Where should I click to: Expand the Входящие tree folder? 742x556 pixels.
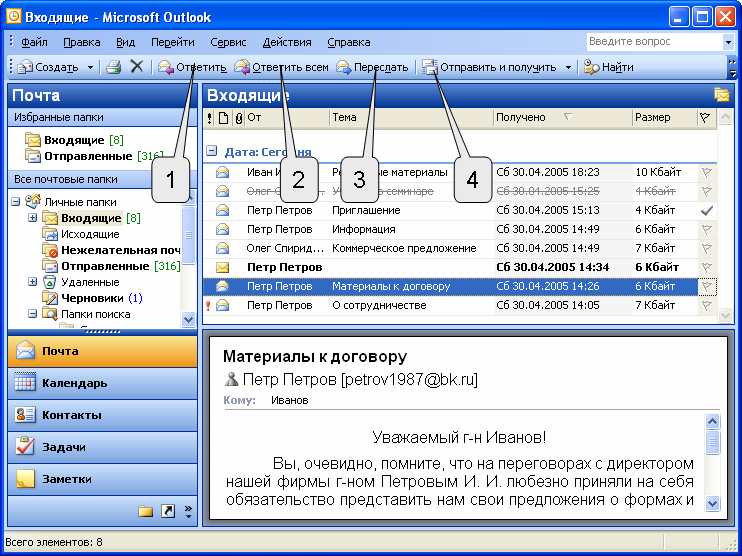tap(32, 218)
